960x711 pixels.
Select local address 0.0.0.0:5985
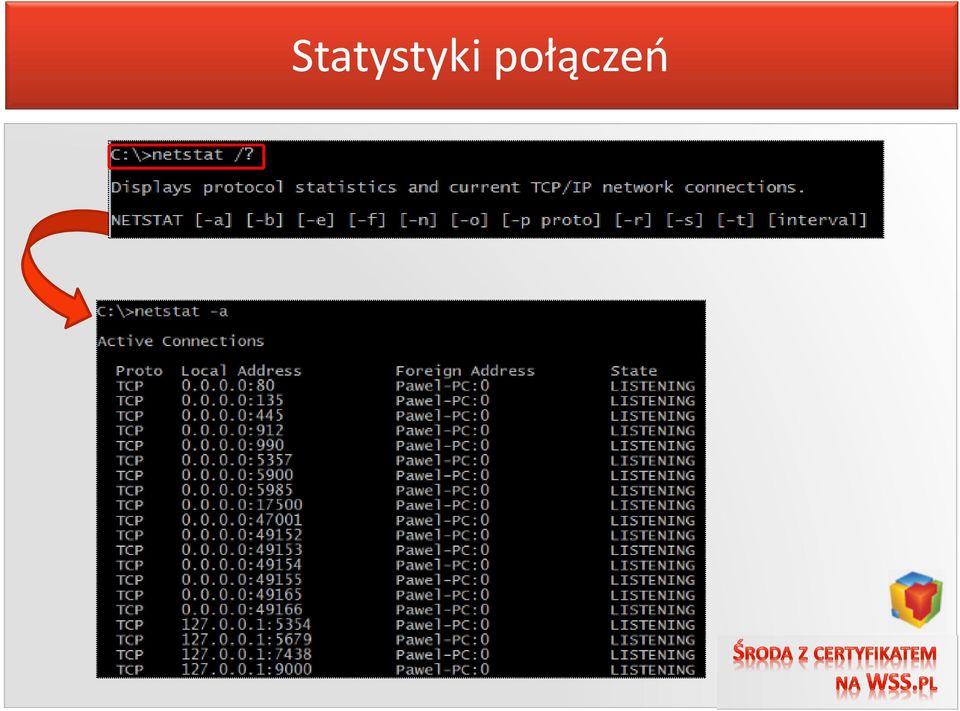coord(237,491)
